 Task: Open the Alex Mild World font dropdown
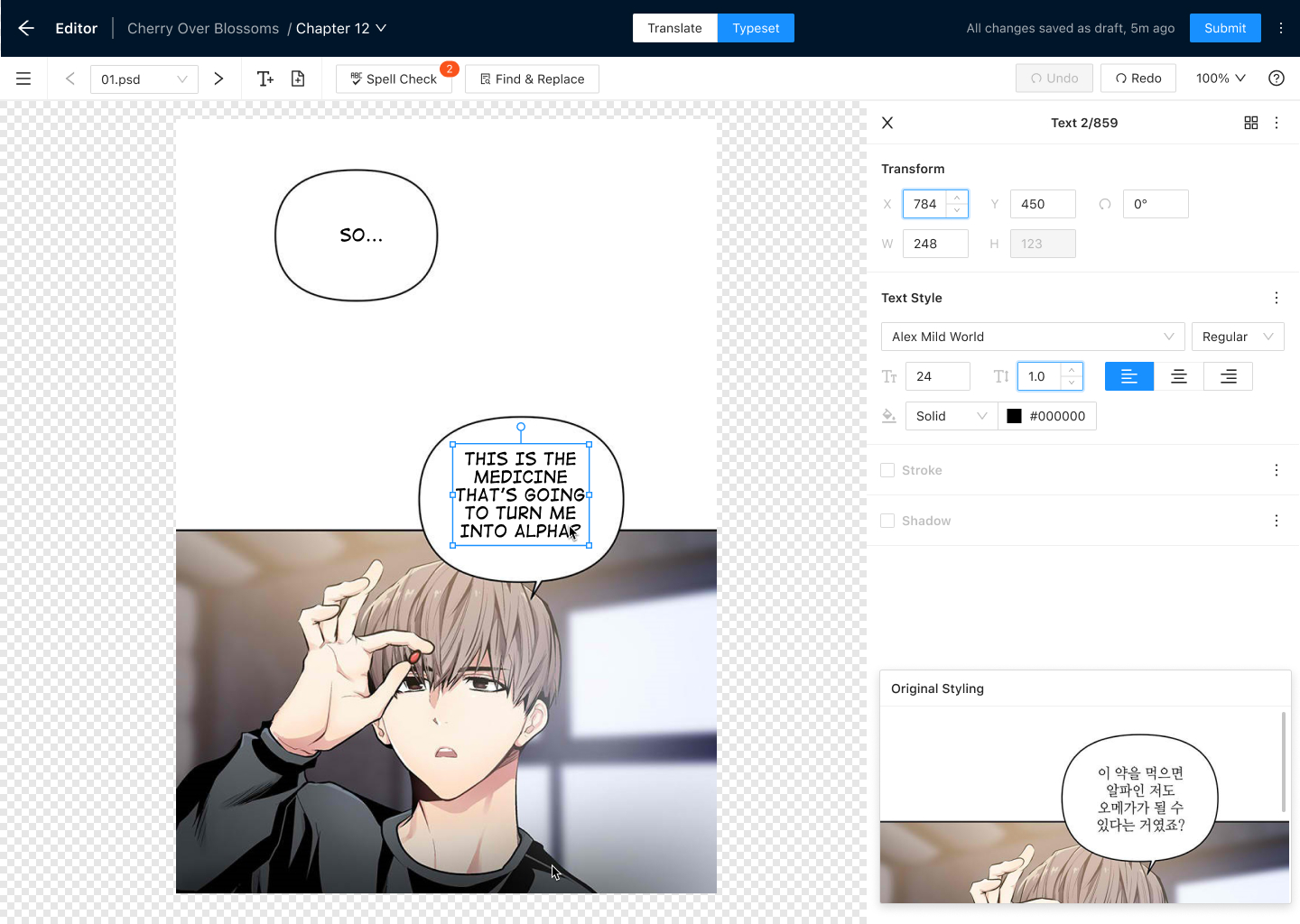pos(1032,337)
